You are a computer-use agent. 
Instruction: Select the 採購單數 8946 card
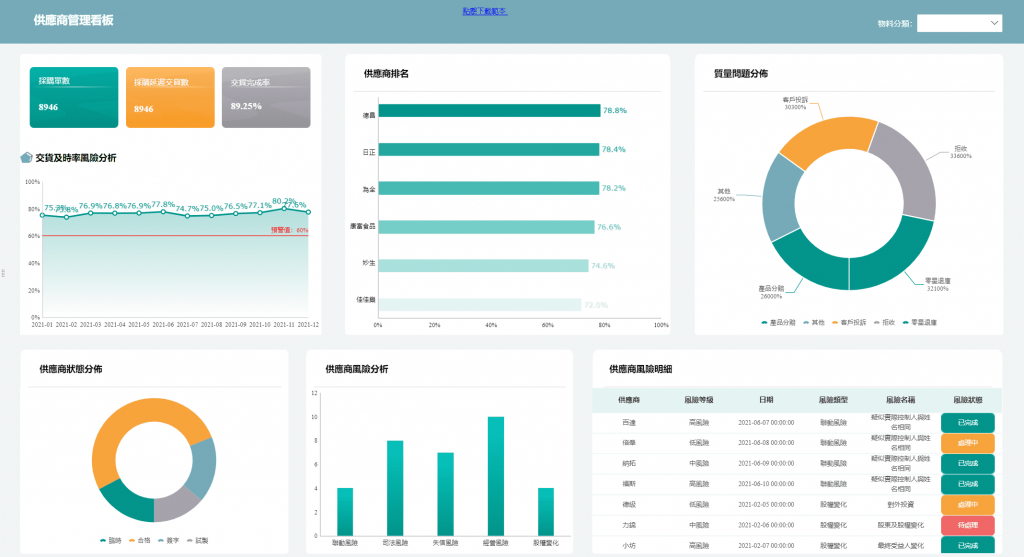pyautogui.click(x=74, y=97)
